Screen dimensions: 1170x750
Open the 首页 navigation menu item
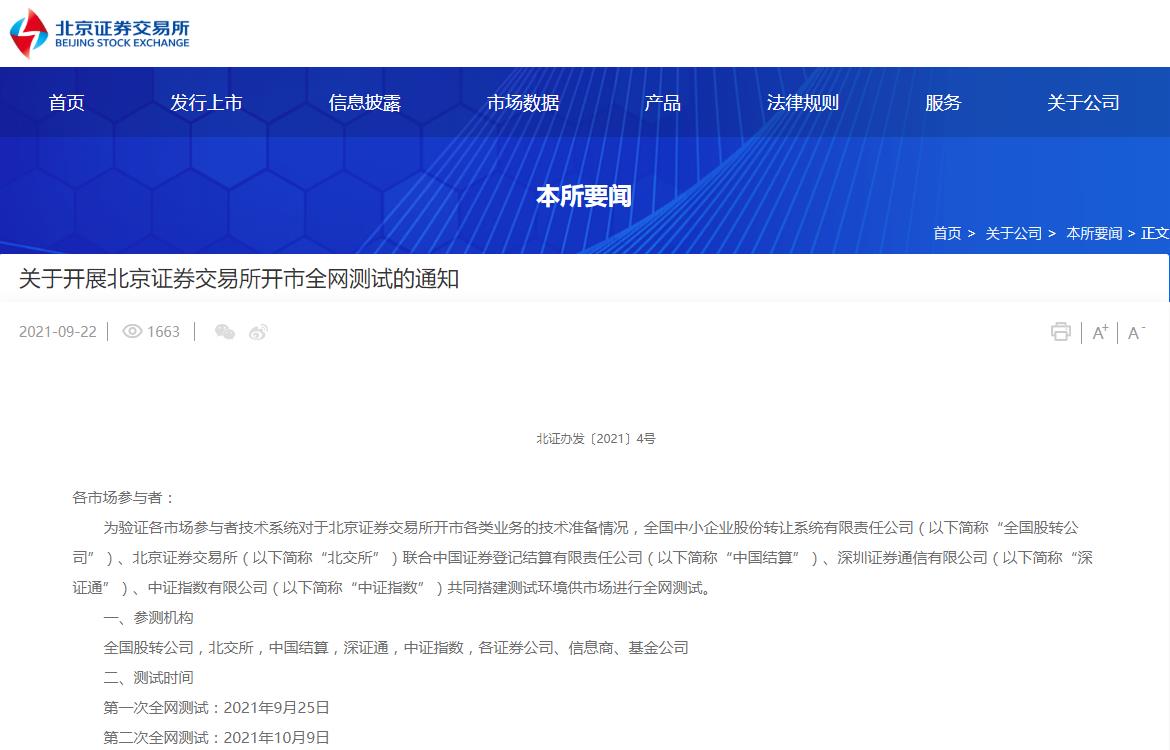[67, 102]
